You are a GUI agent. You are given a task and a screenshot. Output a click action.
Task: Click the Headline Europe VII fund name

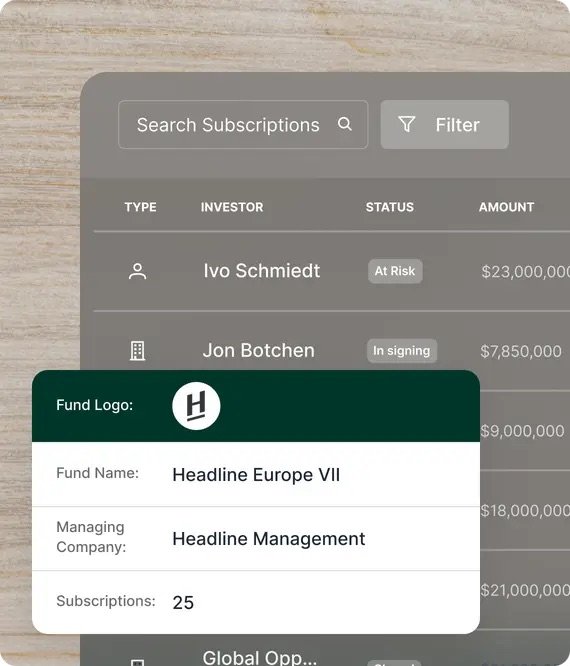click(256, 475)
